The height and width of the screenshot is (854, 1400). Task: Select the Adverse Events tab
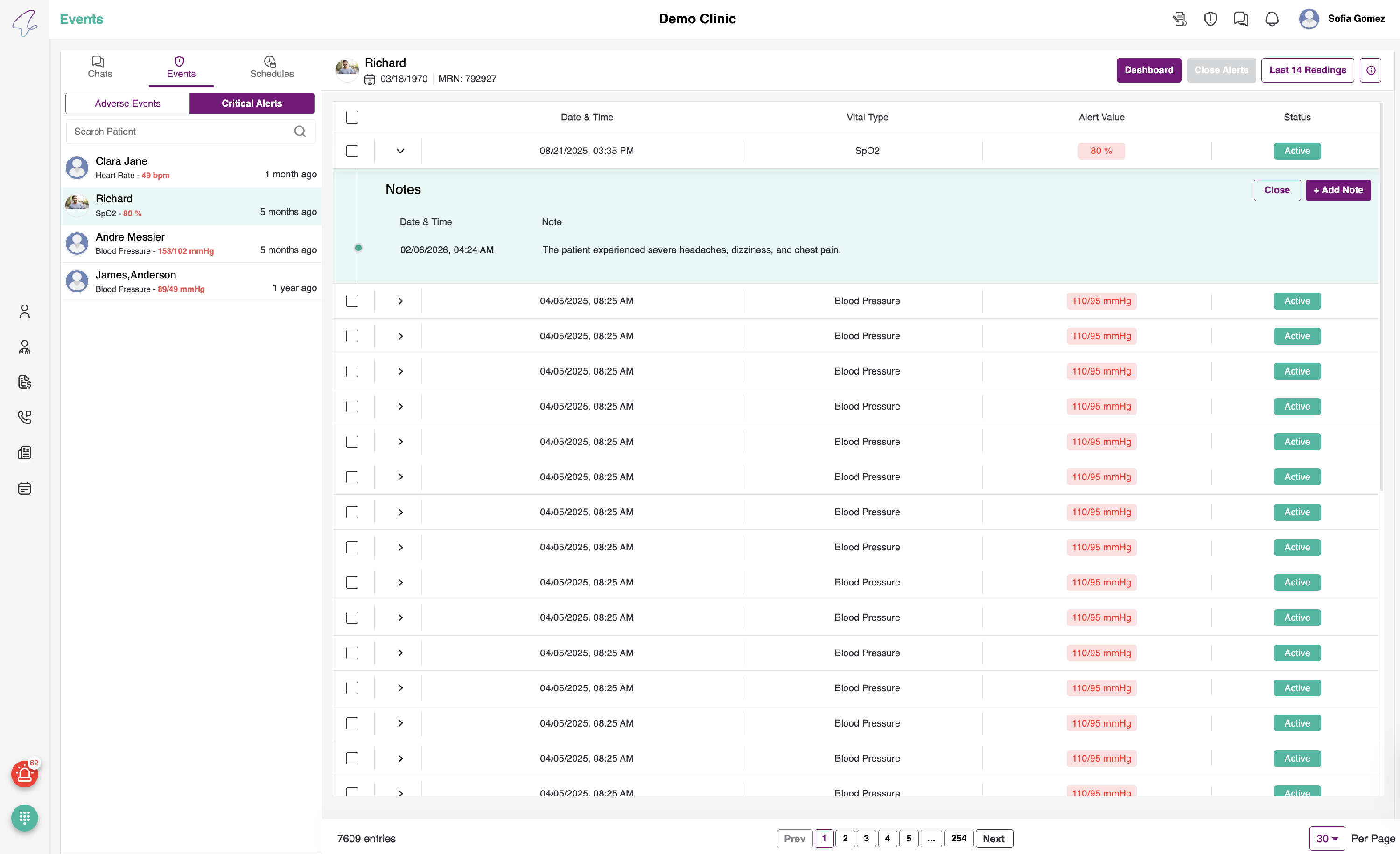127,104
